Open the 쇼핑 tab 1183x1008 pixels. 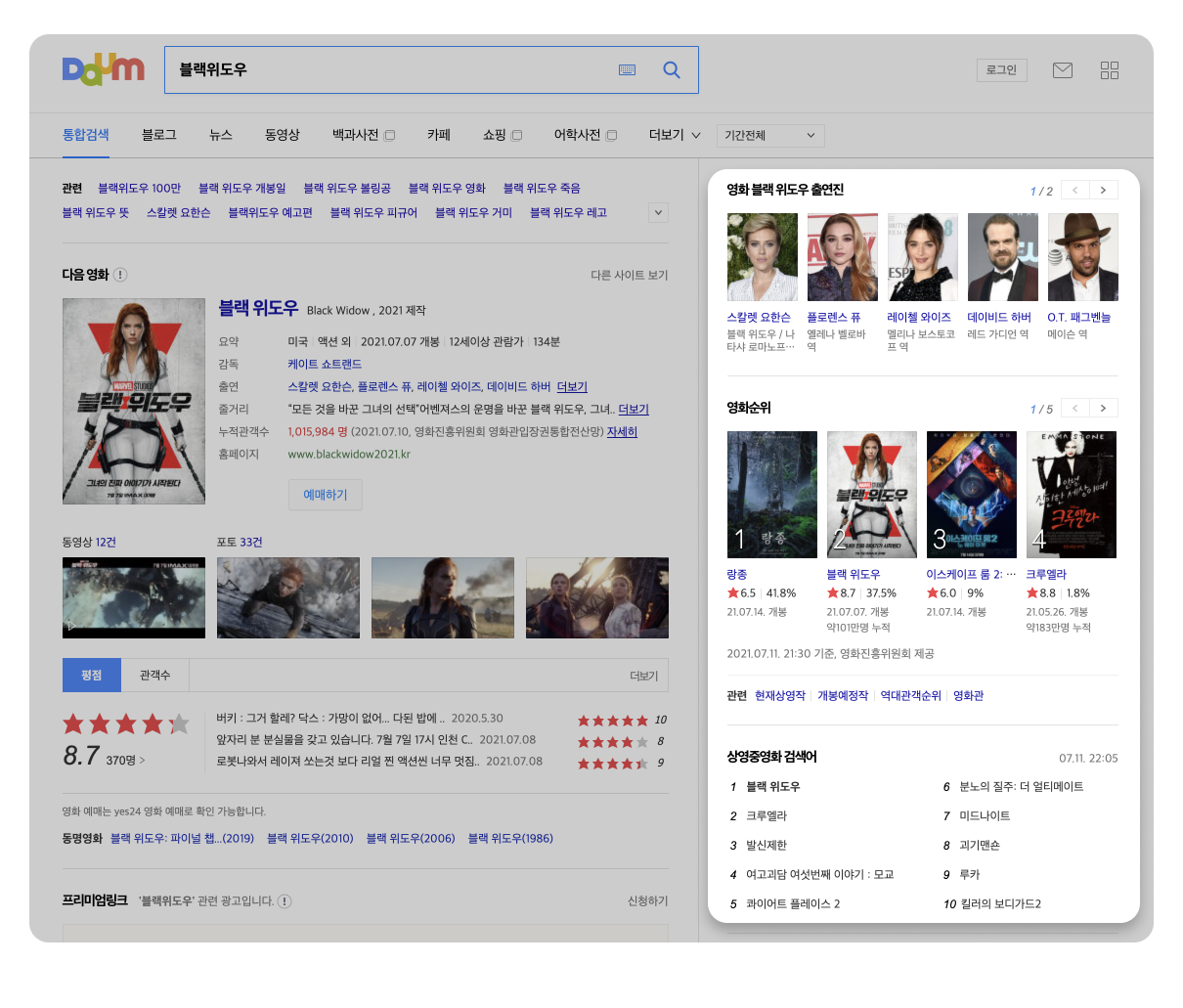pos(503,135)
